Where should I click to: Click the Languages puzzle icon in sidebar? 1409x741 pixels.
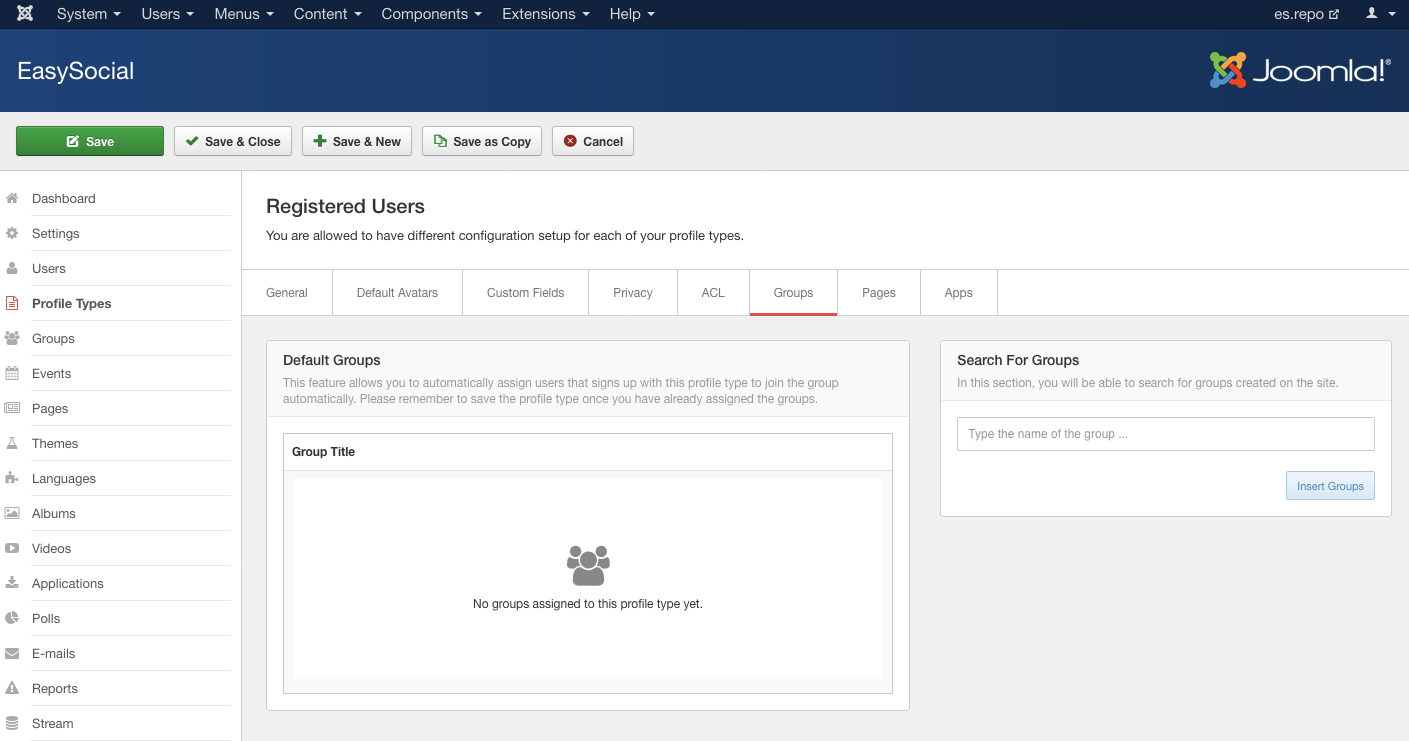coord(12,478)
